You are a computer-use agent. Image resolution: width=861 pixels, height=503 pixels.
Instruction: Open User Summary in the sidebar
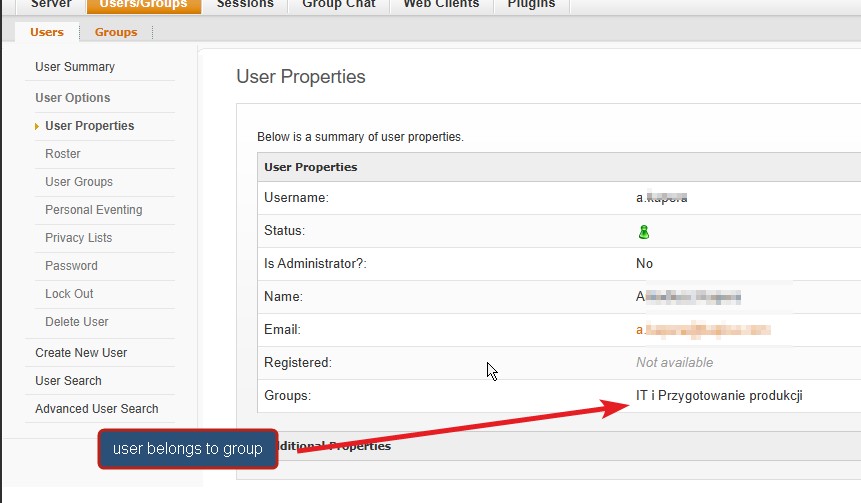pos(75,67)
